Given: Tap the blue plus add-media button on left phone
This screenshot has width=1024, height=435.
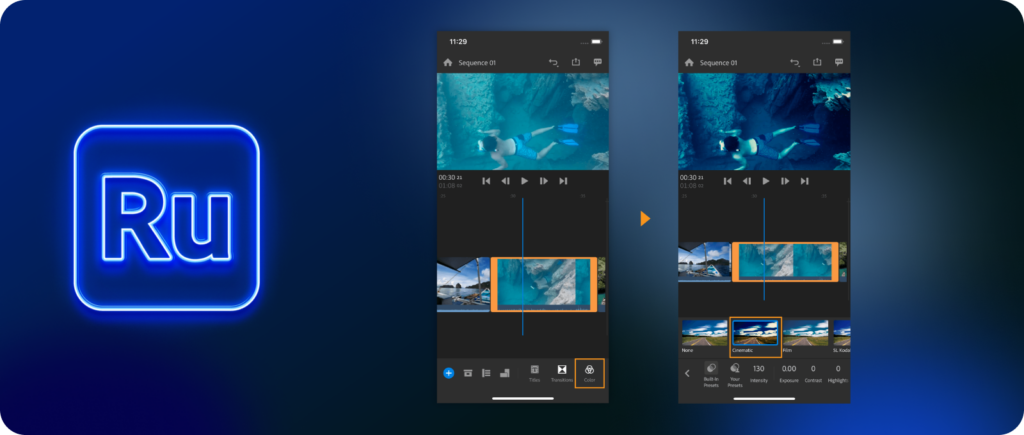Looking at the screenshot, I should (449, 373).
